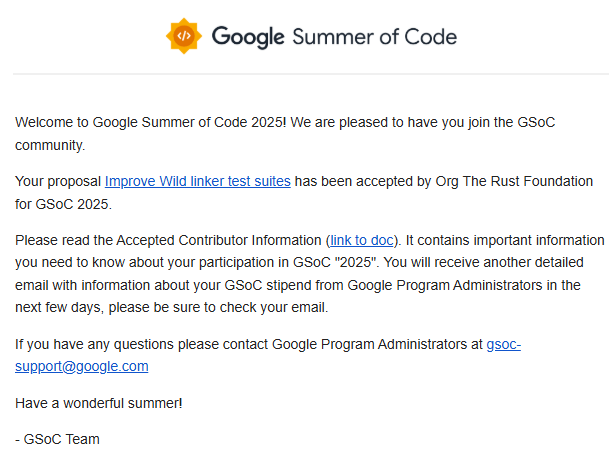This screenshot has height=472, width=609.
Task: Click the 'Your proposal' text before the link
Action: [x=58, y=181]
